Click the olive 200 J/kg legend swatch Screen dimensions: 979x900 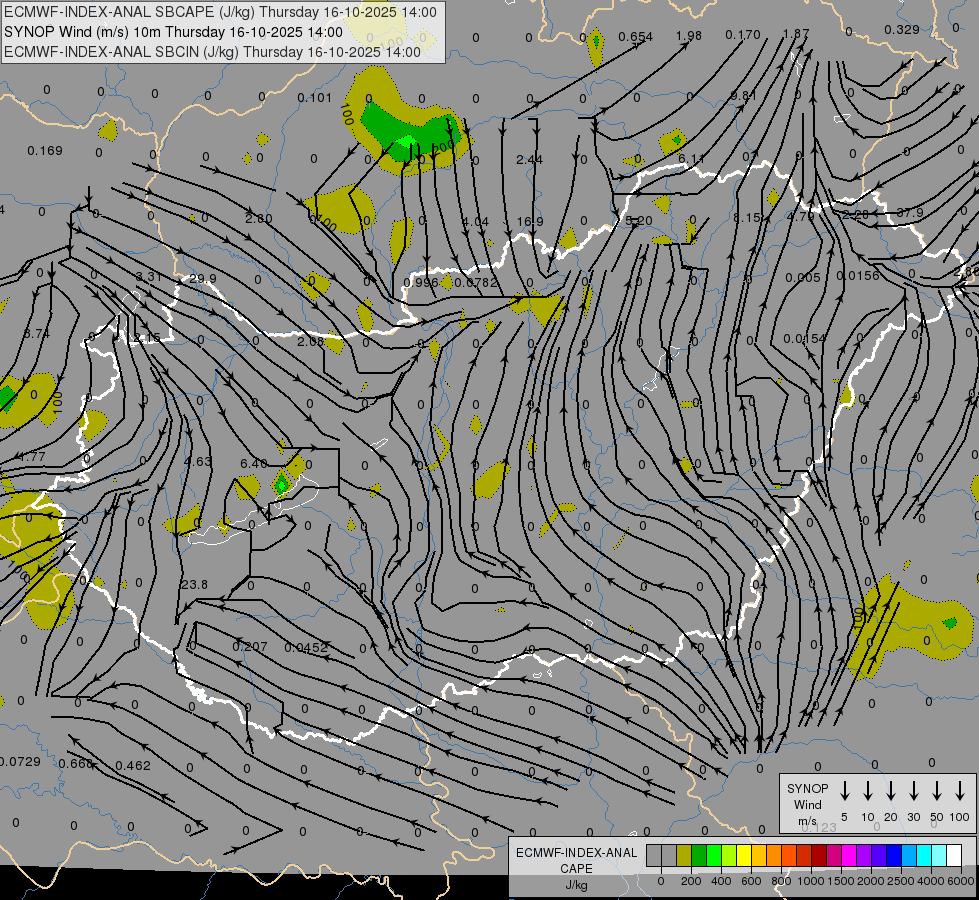[684, 855]
